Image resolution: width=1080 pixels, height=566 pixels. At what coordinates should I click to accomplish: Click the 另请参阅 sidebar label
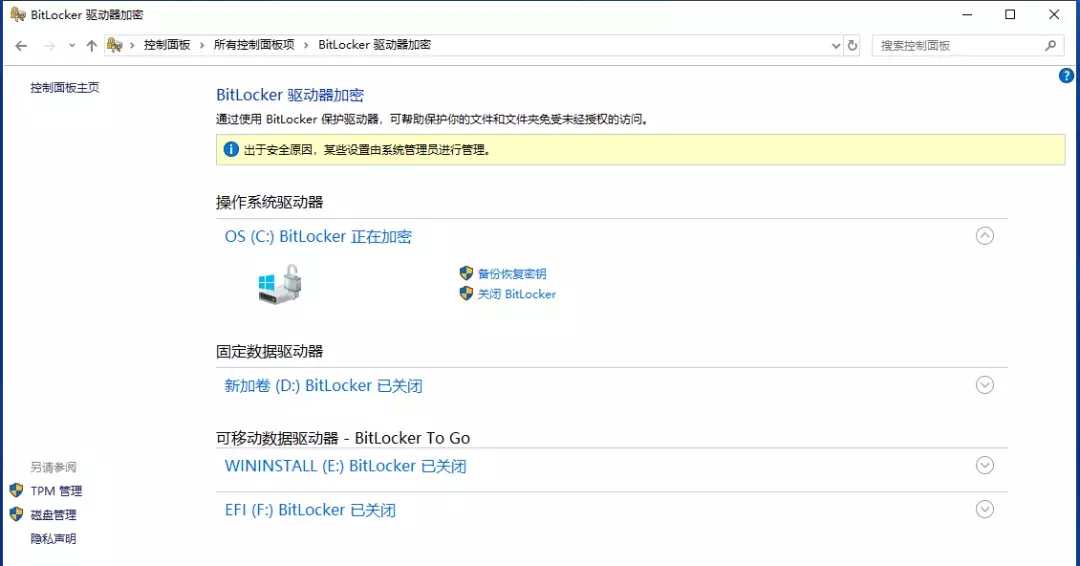click(54, 468)
